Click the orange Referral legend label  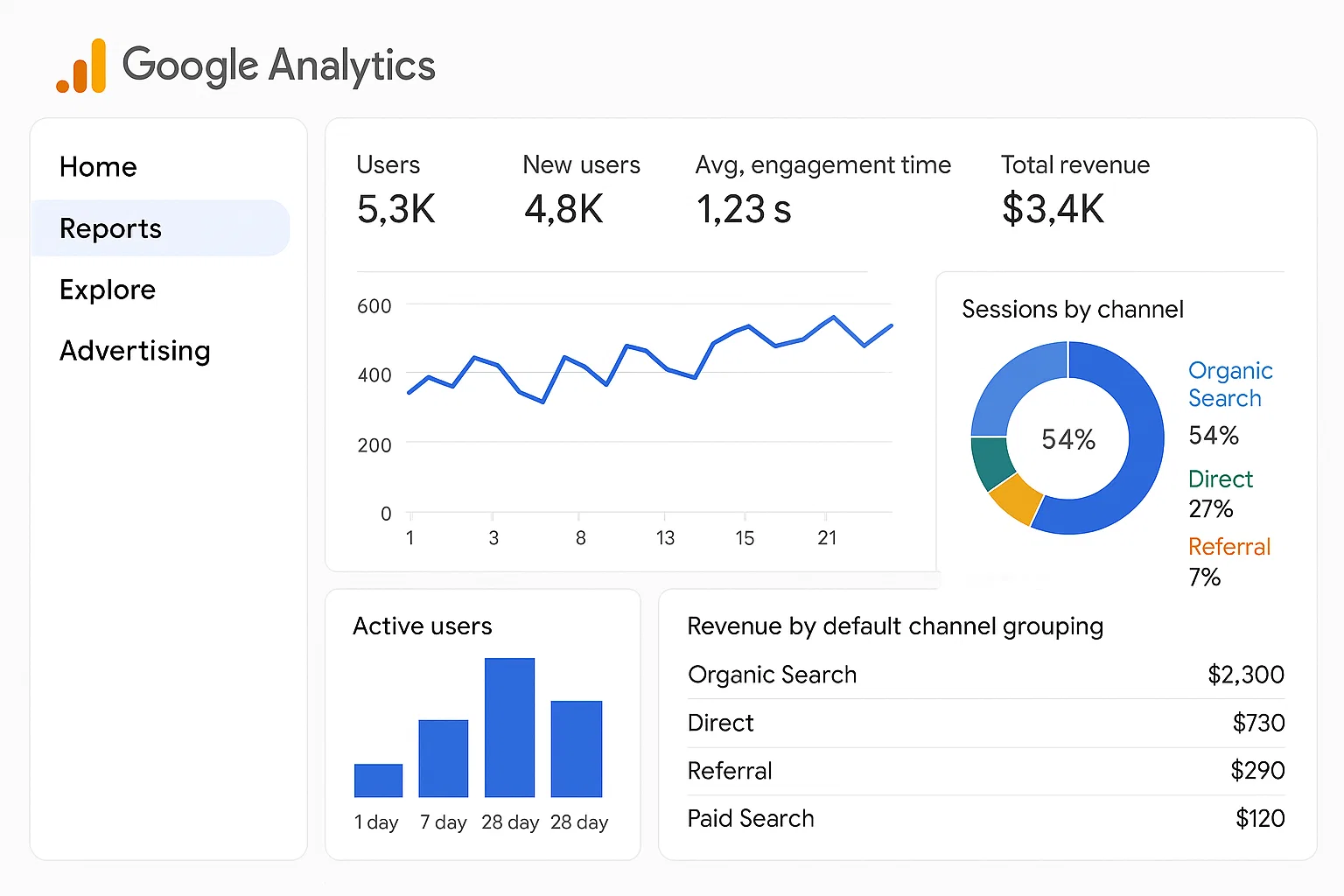pyautogui.click(x=1228, y=547)
